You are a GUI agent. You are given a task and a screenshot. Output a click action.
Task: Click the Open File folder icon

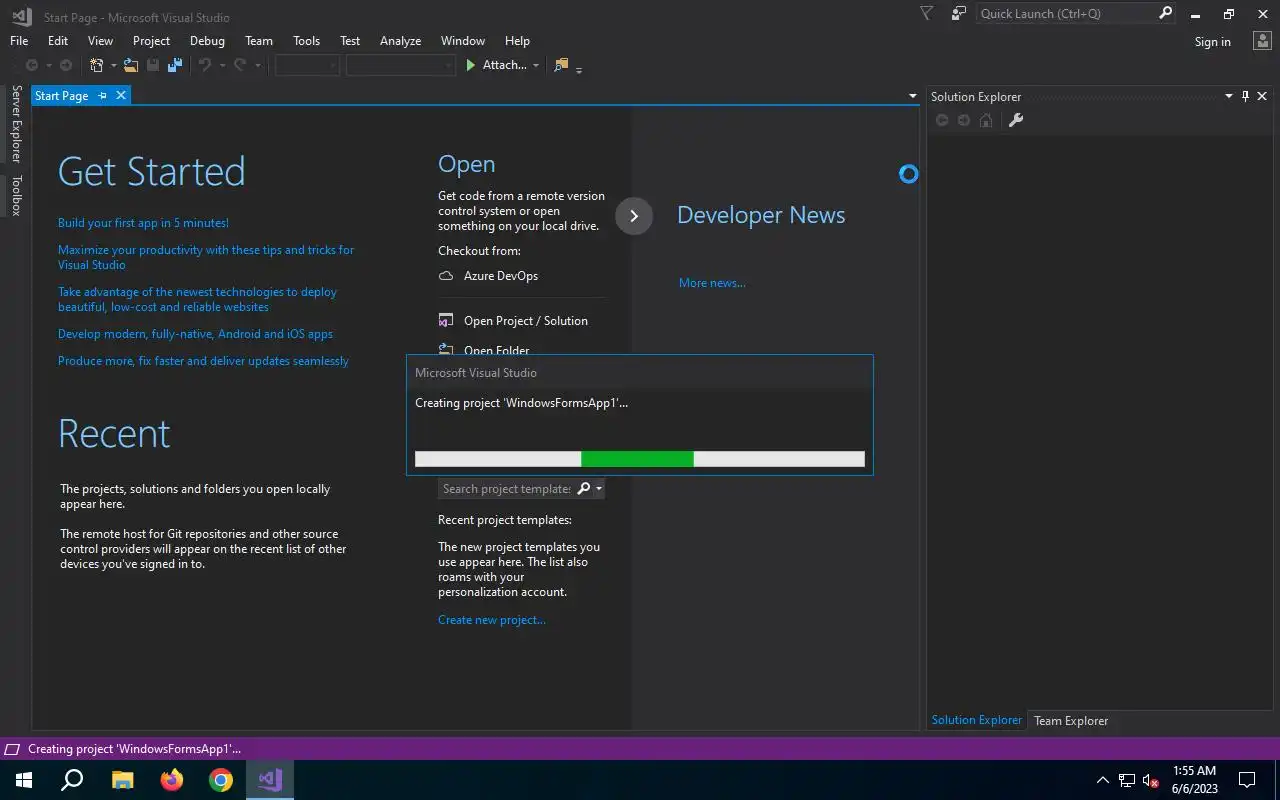(x=131, y=65)
